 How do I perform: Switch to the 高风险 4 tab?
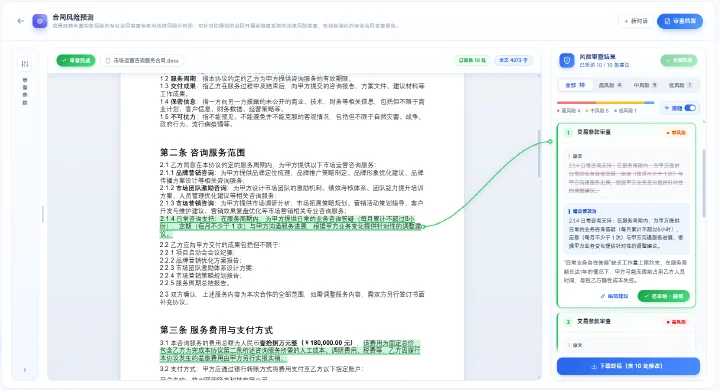coord(610,85)
